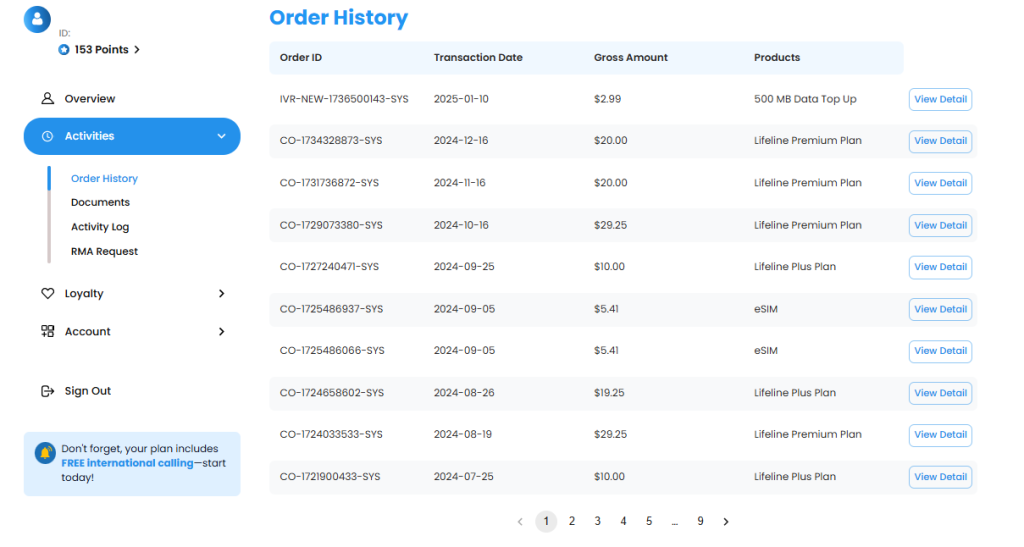Click the bell notification icon in banner
Viewport: 1024px width, 547px height.
coord(45,452)
